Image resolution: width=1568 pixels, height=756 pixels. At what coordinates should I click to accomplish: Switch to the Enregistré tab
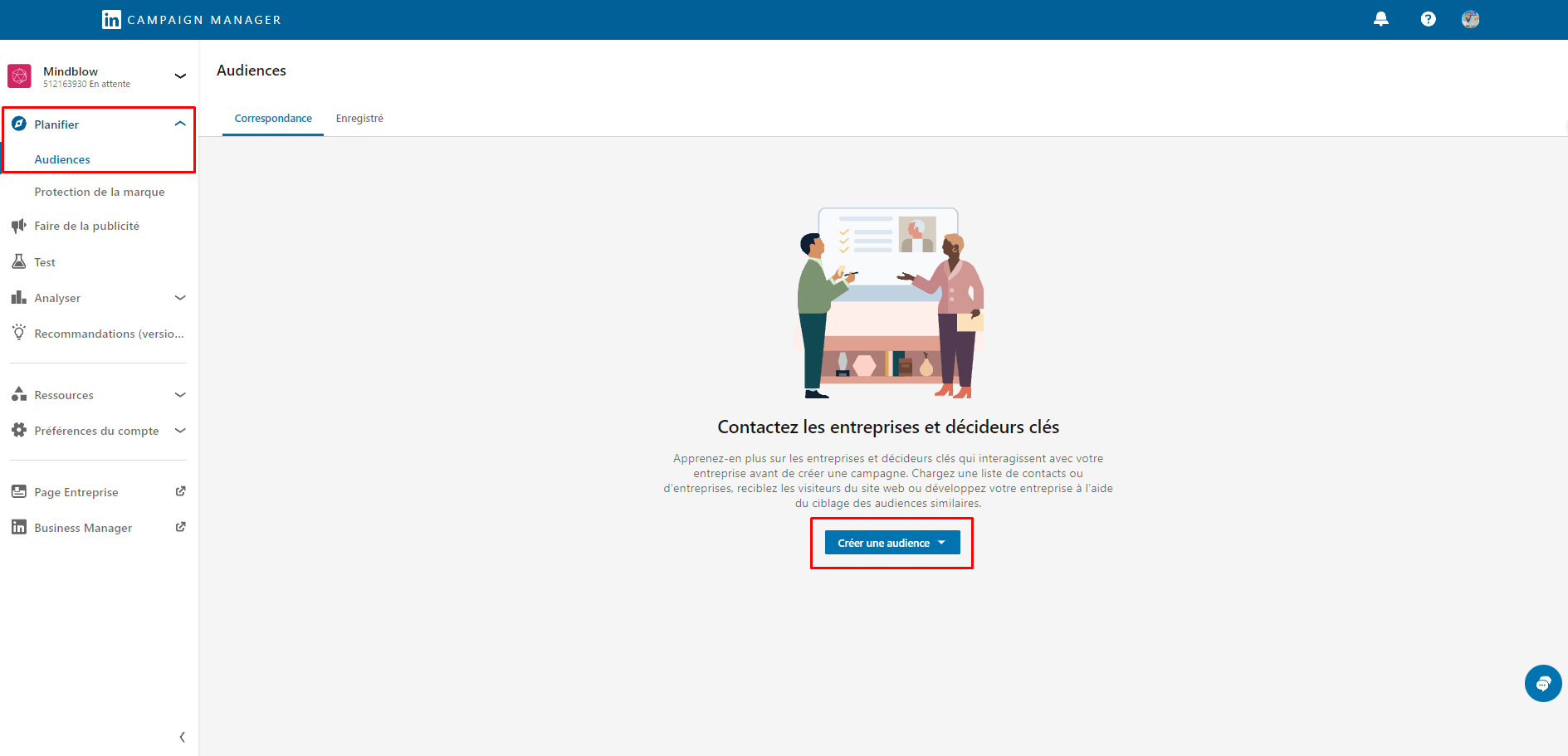pyautogui.click(x=359, y=119)
